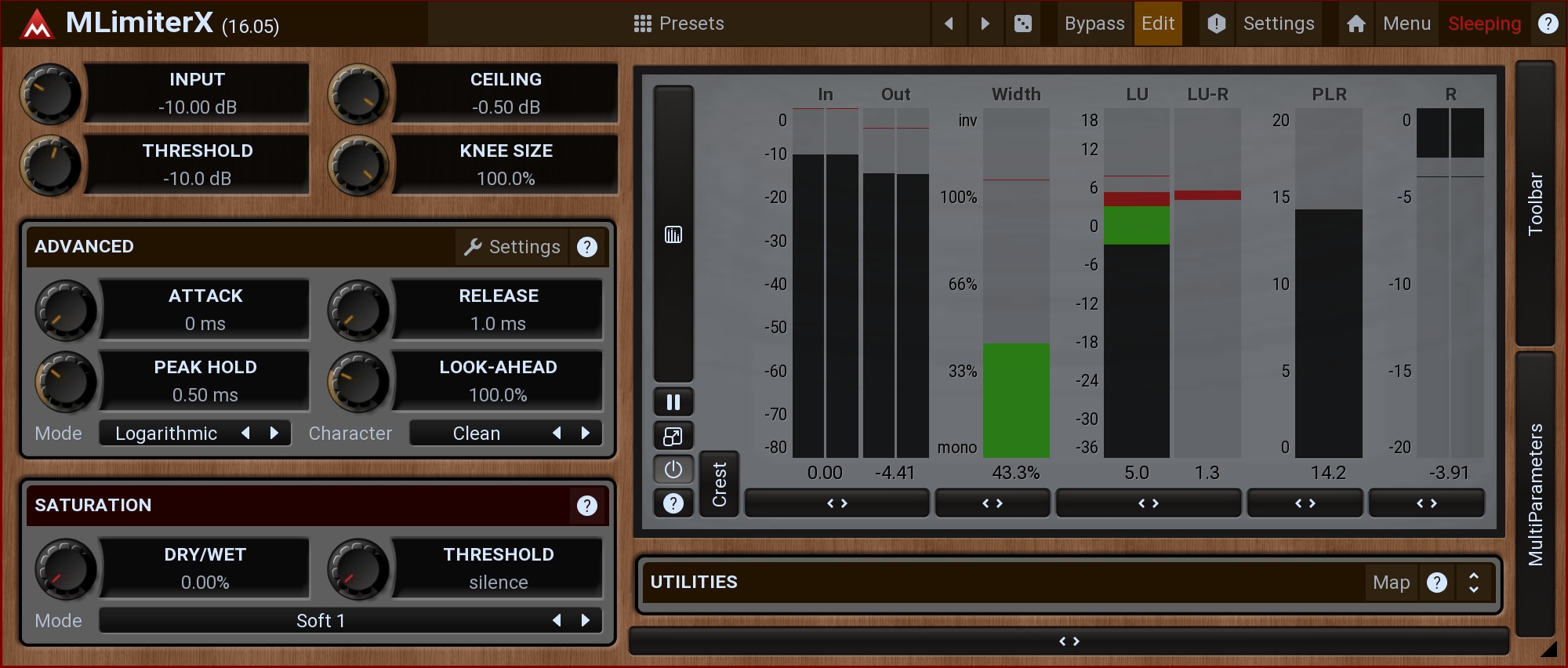The height and width of the screenshot is (668, 1568).
Task: Expand the LU meter arrows button
Action: point(1149,503)
